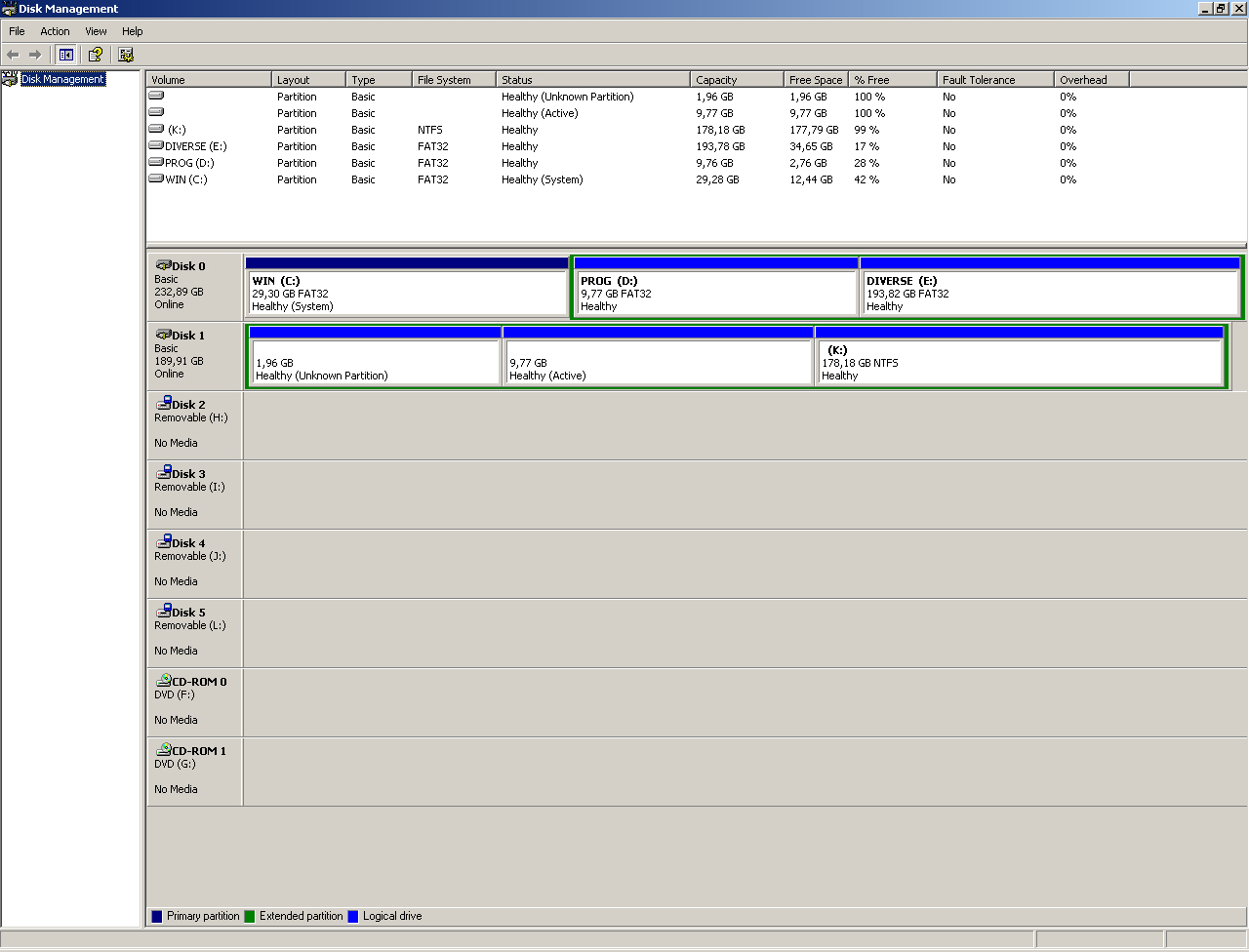Image resolution: width=1249 pixels, height=952 pixels.
Task: Click the drive icon beside PROG (D:)
Action: pos(156,162)
